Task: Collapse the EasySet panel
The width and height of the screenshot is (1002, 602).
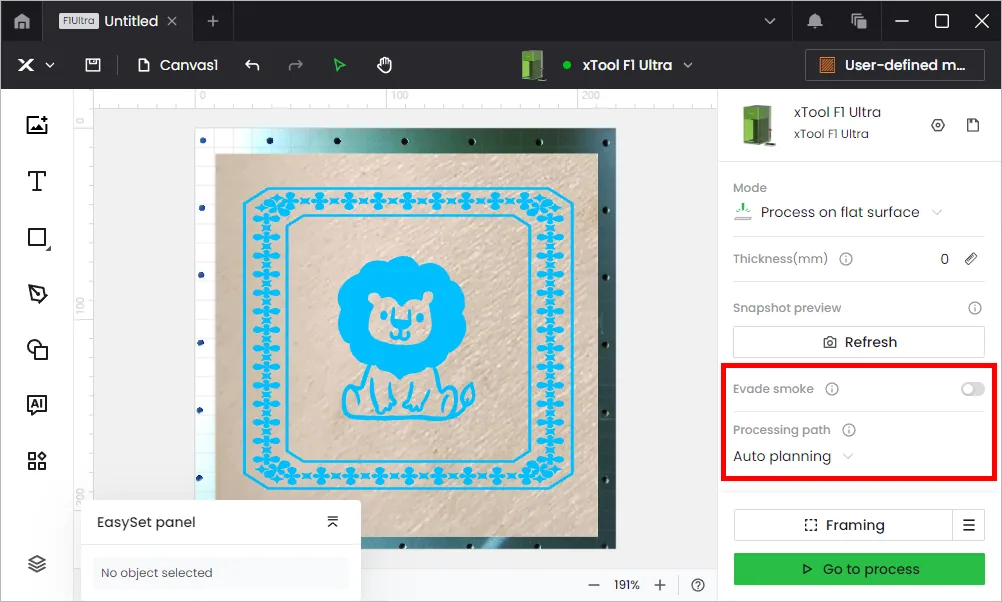Action: pyautogui.click(x=332, y=522)
